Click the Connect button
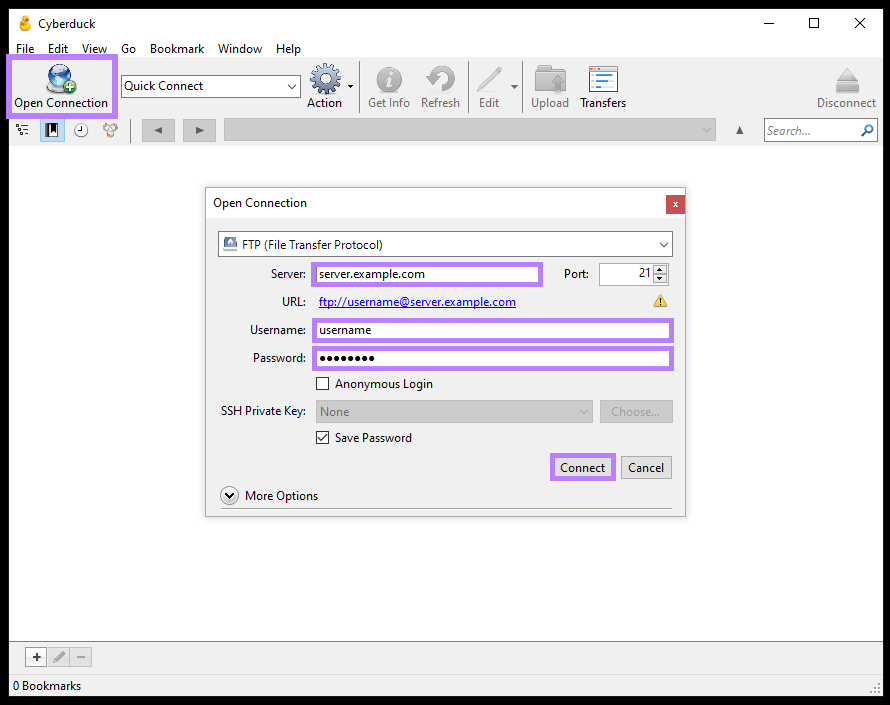Viewport: 890px width, 705px height. [582, 467]
